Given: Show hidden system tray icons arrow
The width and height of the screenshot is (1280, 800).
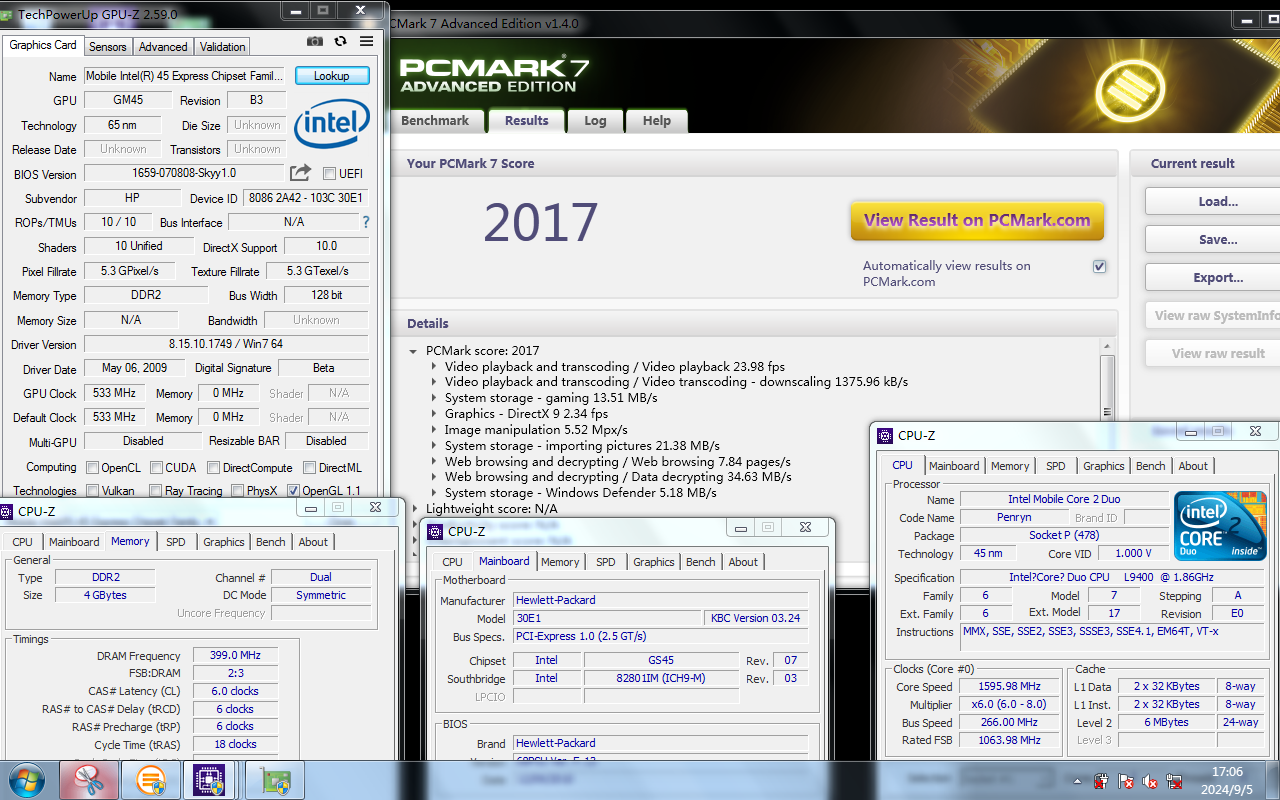Looking at the screenshot, I should tap(1078, 780).
